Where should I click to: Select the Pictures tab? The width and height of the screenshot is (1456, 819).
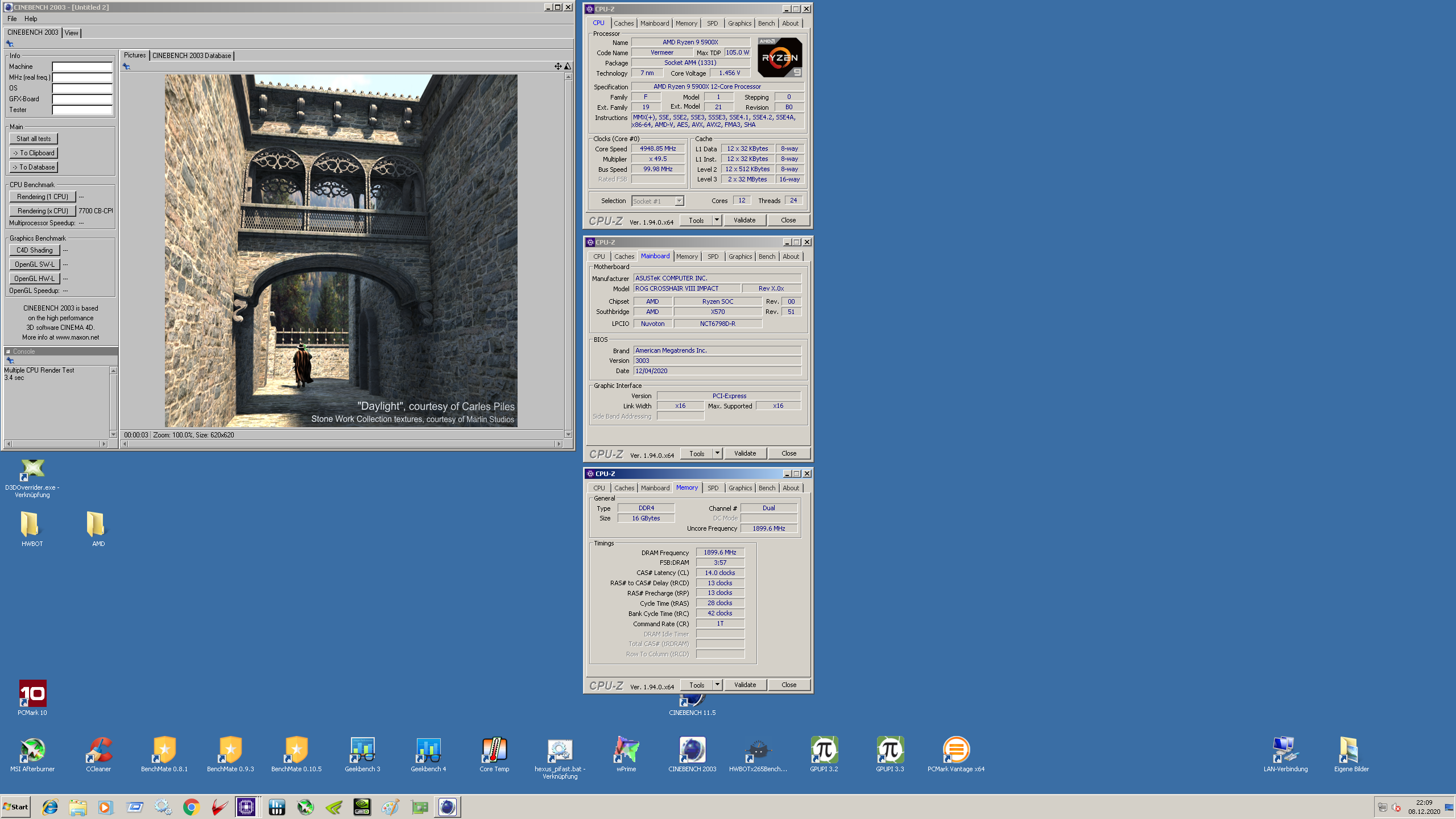[x=135, y=55]
